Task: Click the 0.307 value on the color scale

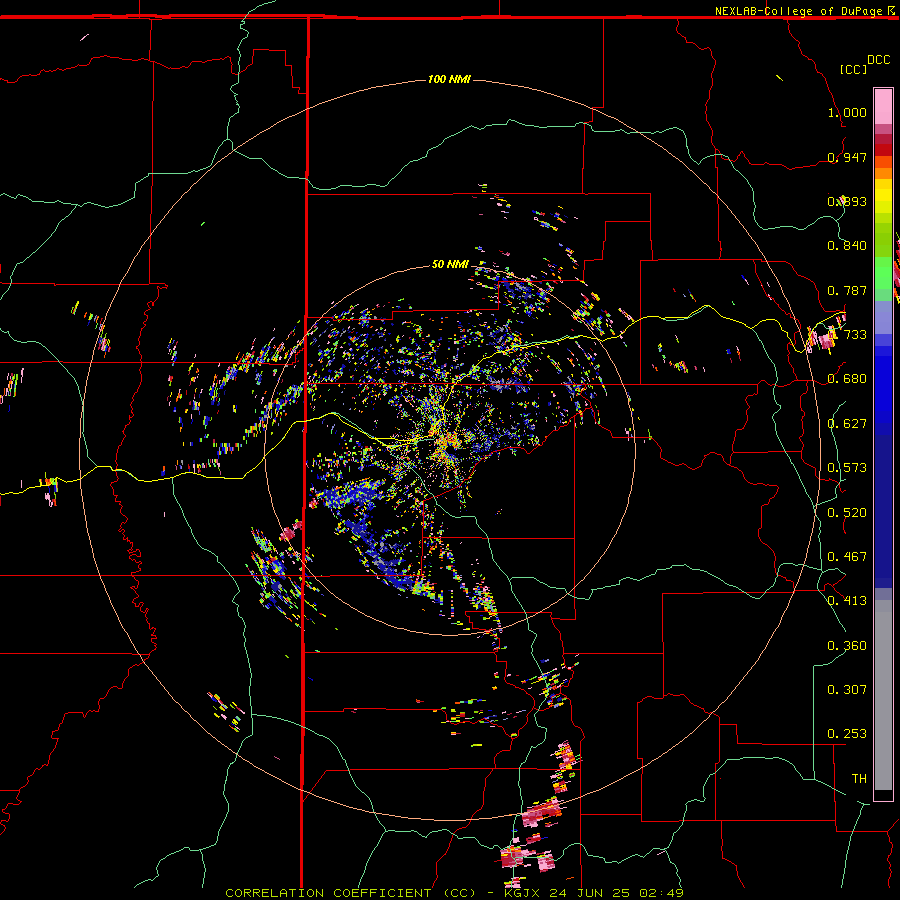Action: click(x=847, y=690)
